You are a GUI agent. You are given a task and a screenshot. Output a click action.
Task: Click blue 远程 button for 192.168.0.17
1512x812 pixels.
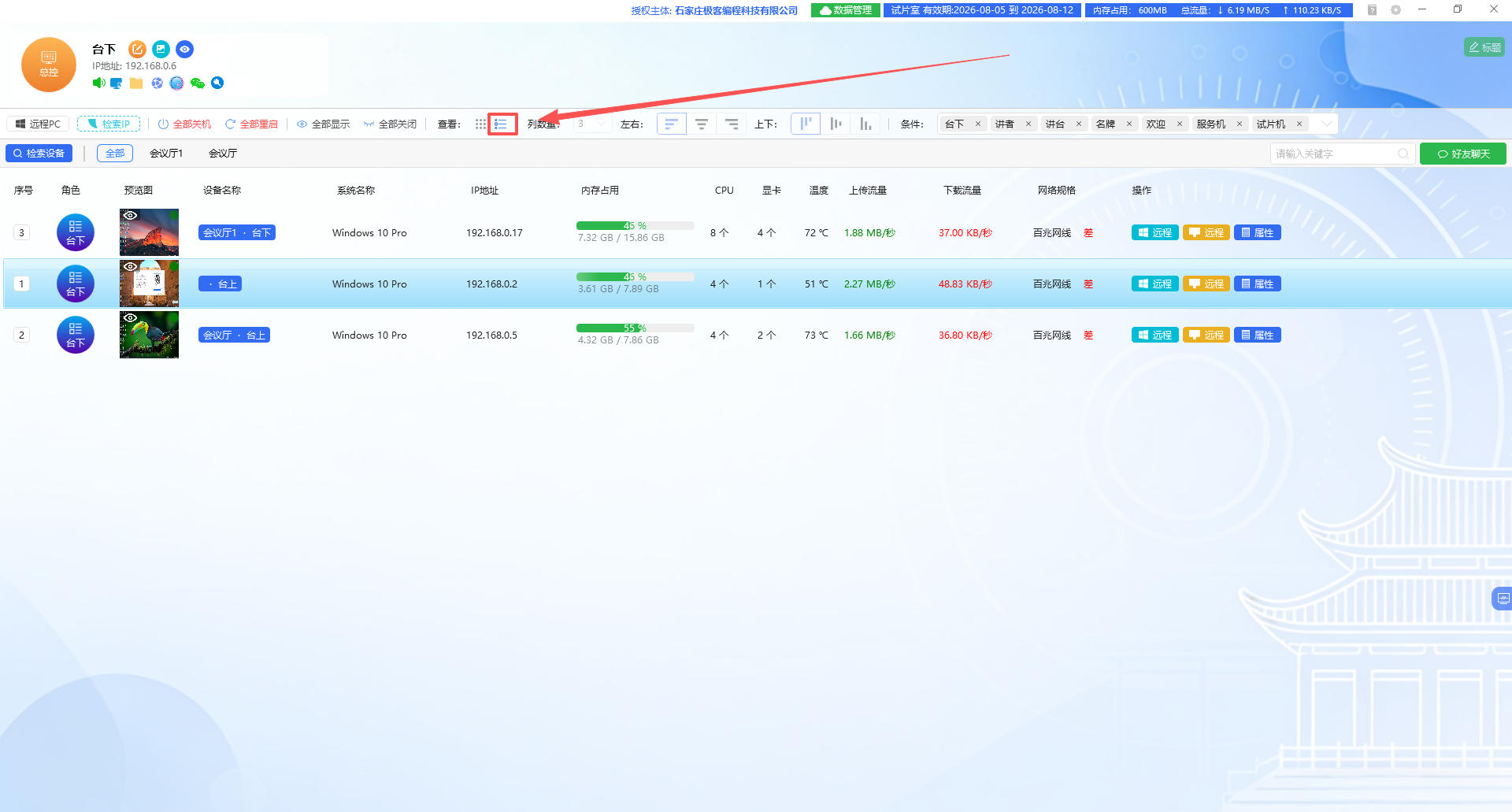pos(1155,232)
